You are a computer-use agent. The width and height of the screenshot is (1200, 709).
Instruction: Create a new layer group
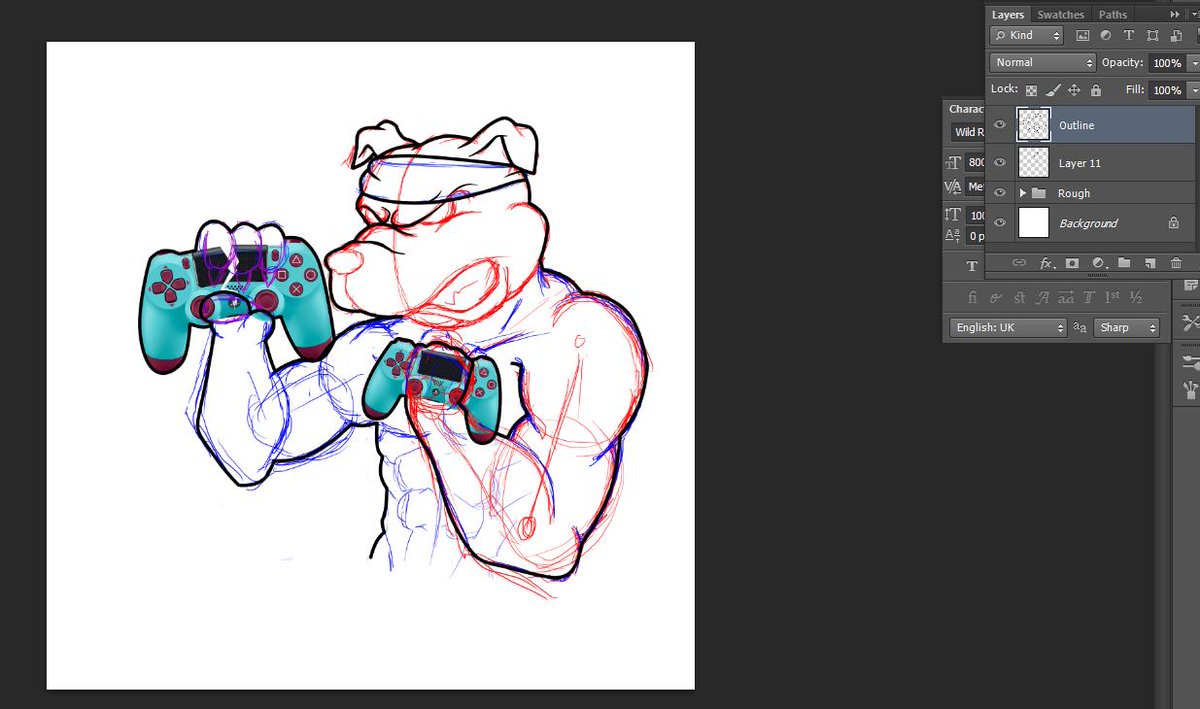click(1123, 263)
